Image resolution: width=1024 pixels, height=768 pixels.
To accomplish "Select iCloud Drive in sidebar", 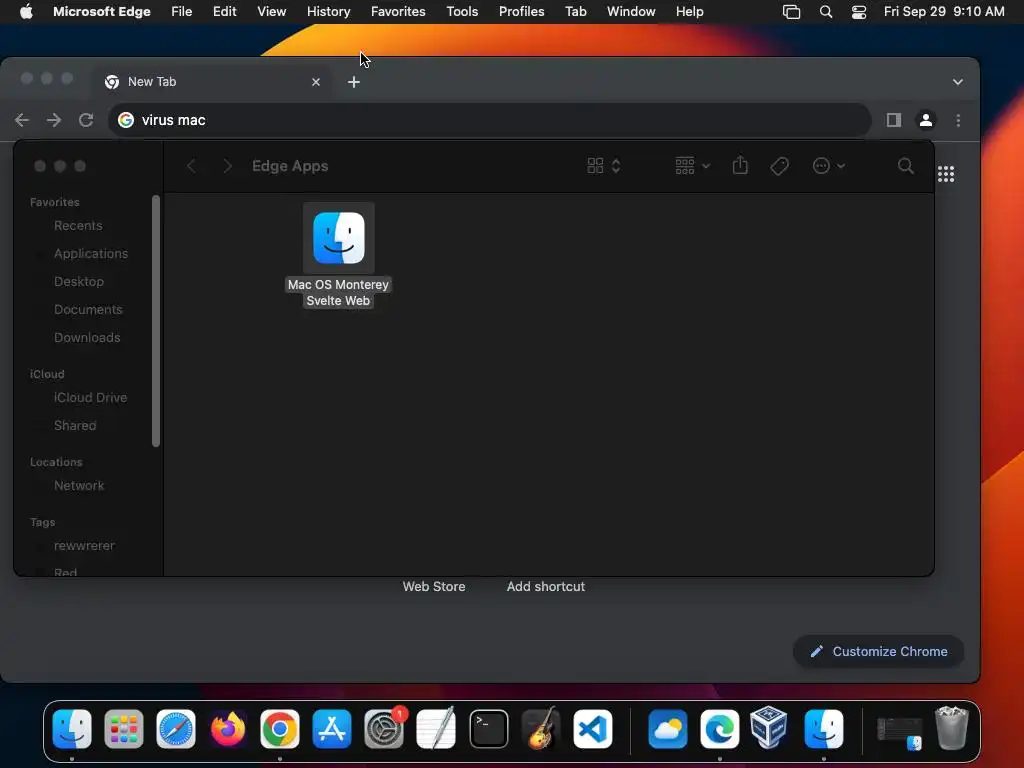I will (x=90, y=397).
